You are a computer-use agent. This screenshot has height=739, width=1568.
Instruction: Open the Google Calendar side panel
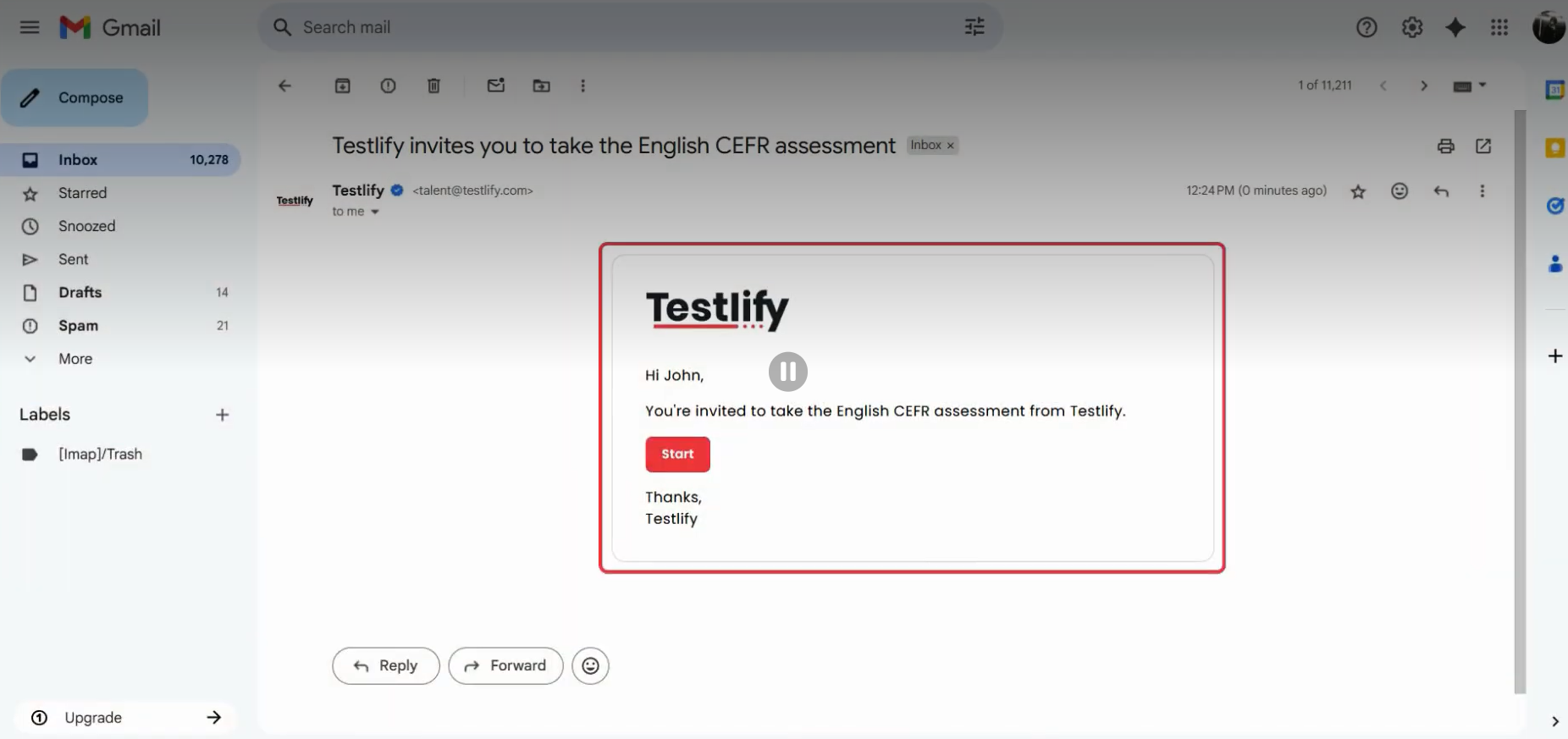tap(1554, 90)
